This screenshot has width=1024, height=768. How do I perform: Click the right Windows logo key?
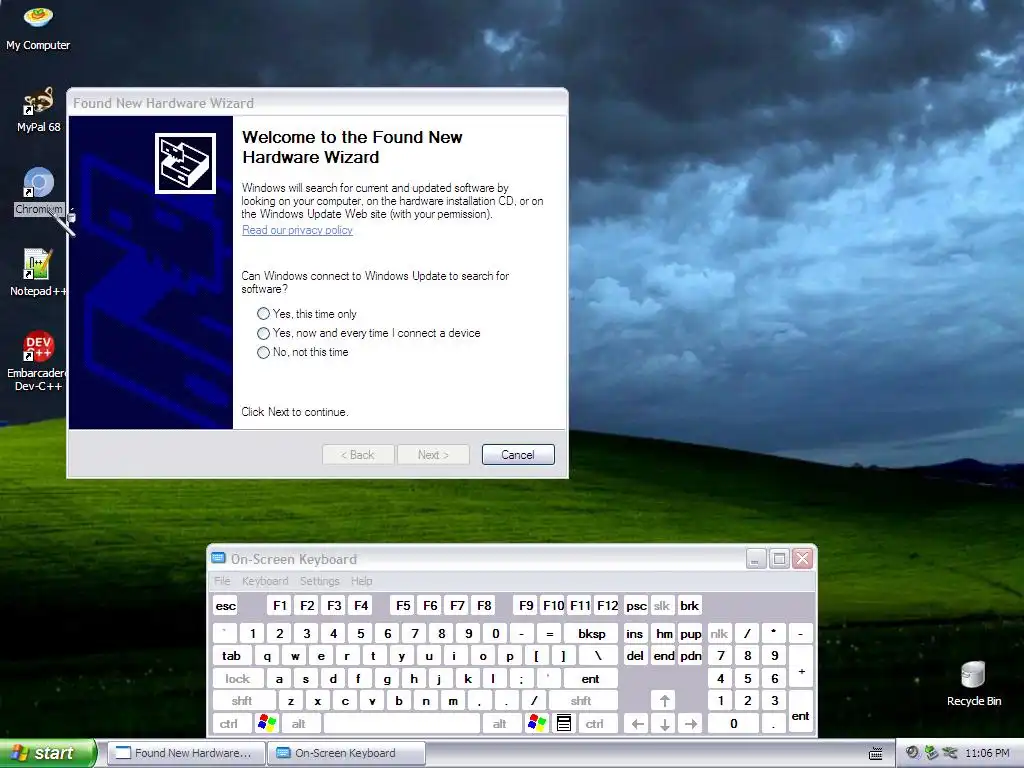pos(537,723)
